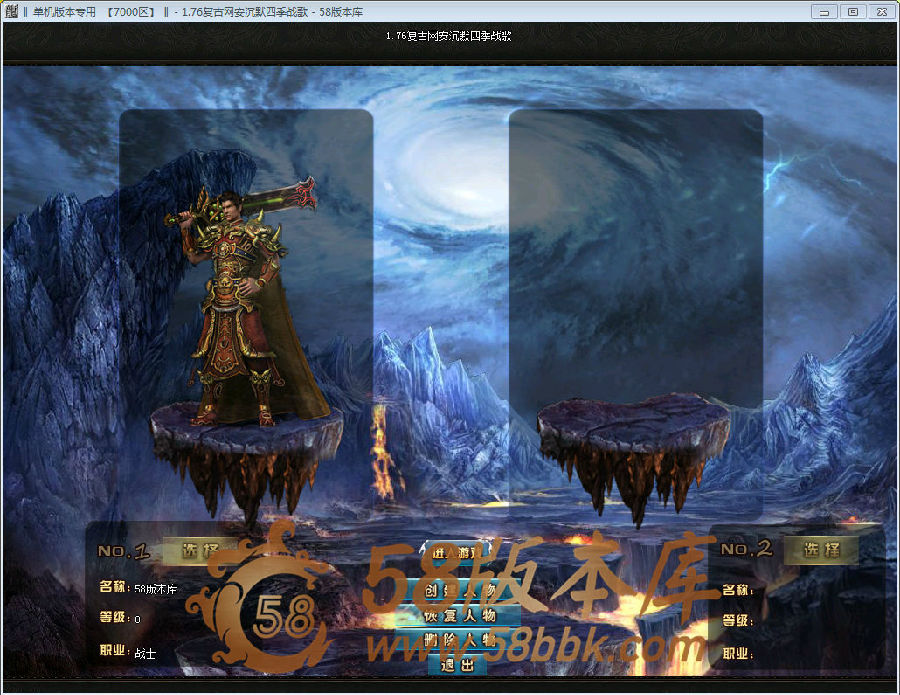Click the server title 1.76复古网安沉默四季战歌
The height and width of the screenshot is (695, 900).
[448, 36]
